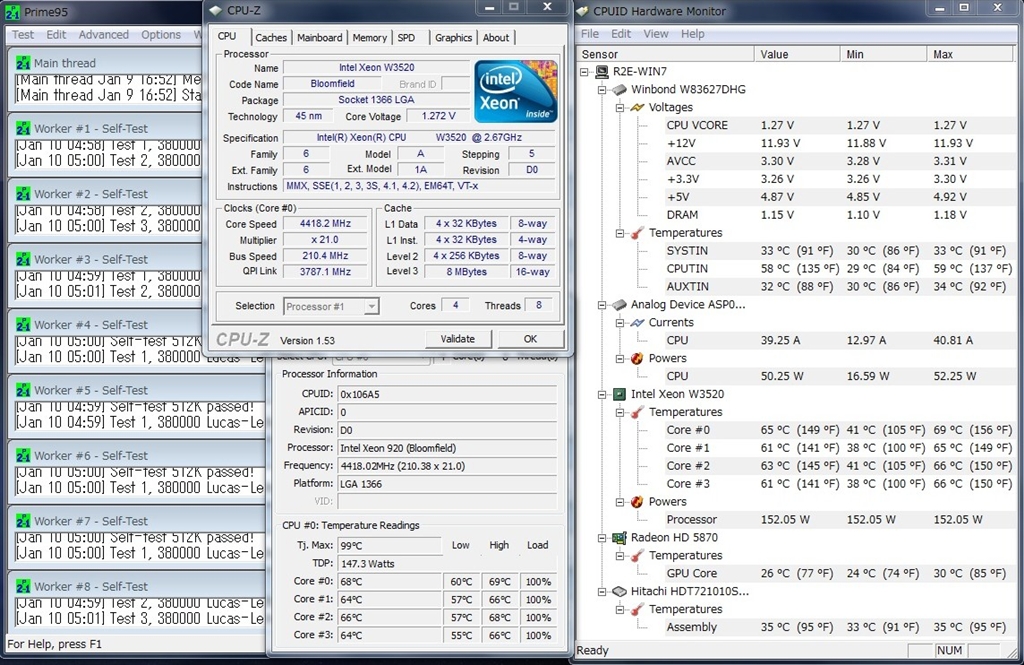Click the OK button in CPU-Z

530,339
